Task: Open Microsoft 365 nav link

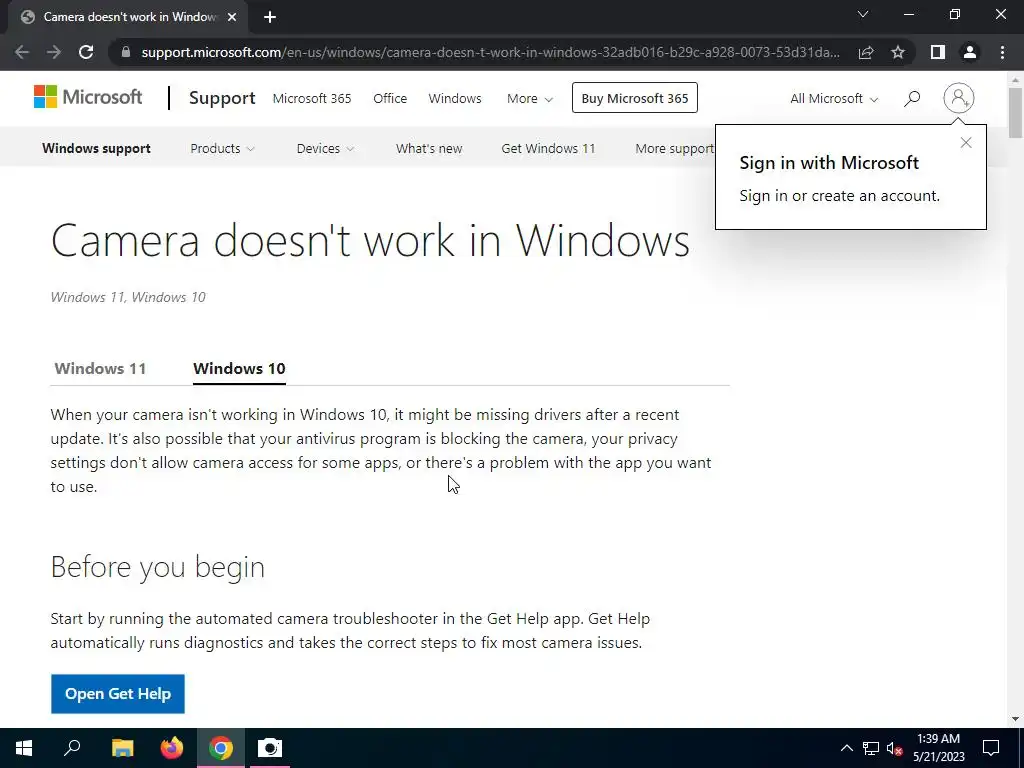Action: click(312, 99)
